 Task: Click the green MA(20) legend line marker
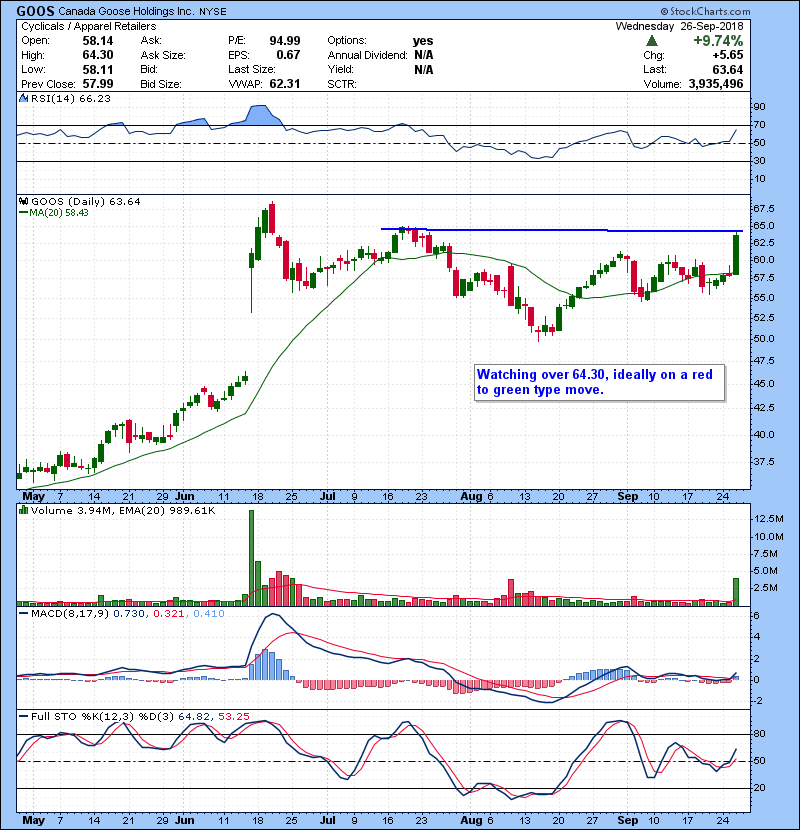(23, 213)
